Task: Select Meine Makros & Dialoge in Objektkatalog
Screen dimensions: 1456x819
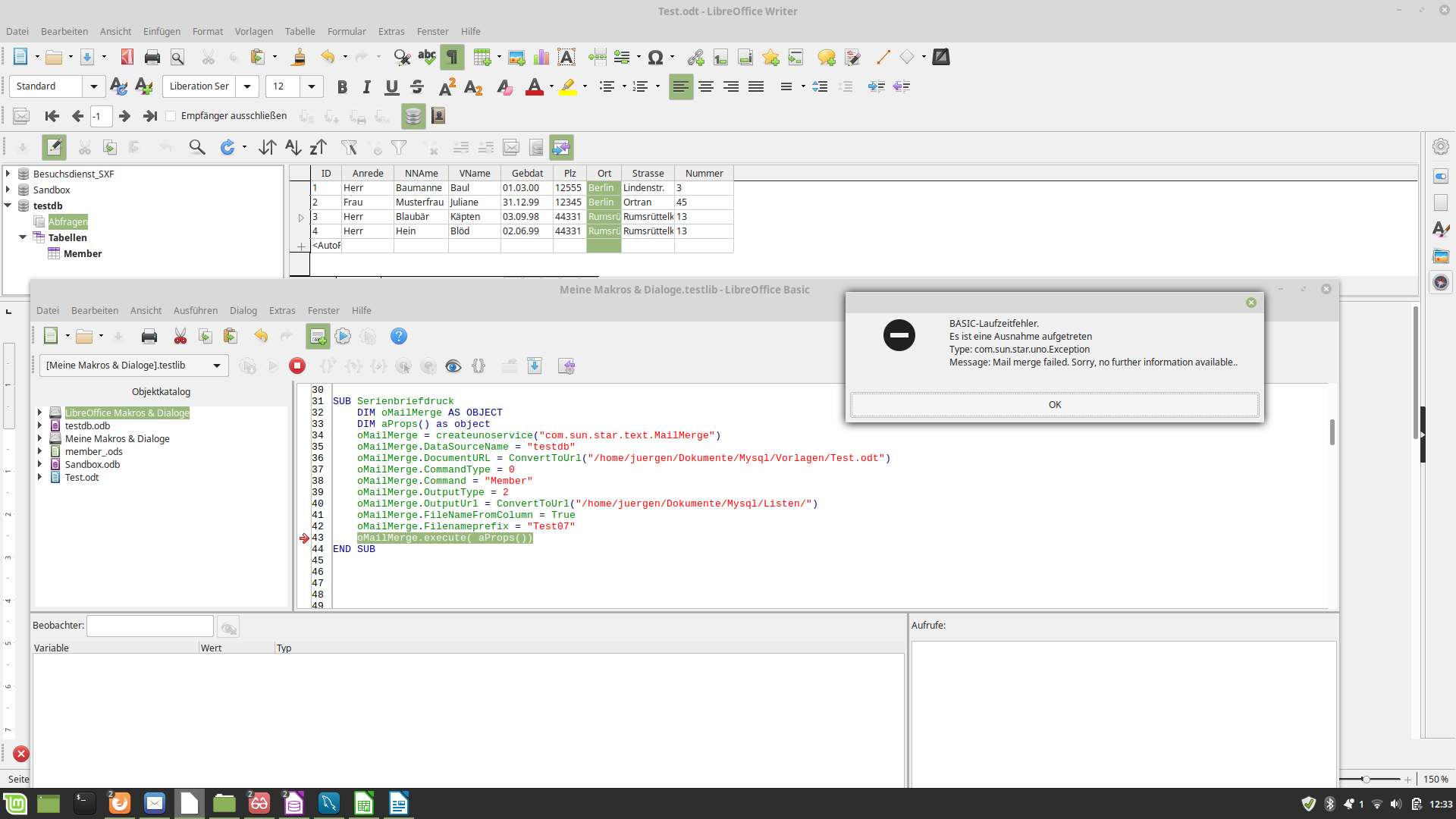Action: pos(117,438)
